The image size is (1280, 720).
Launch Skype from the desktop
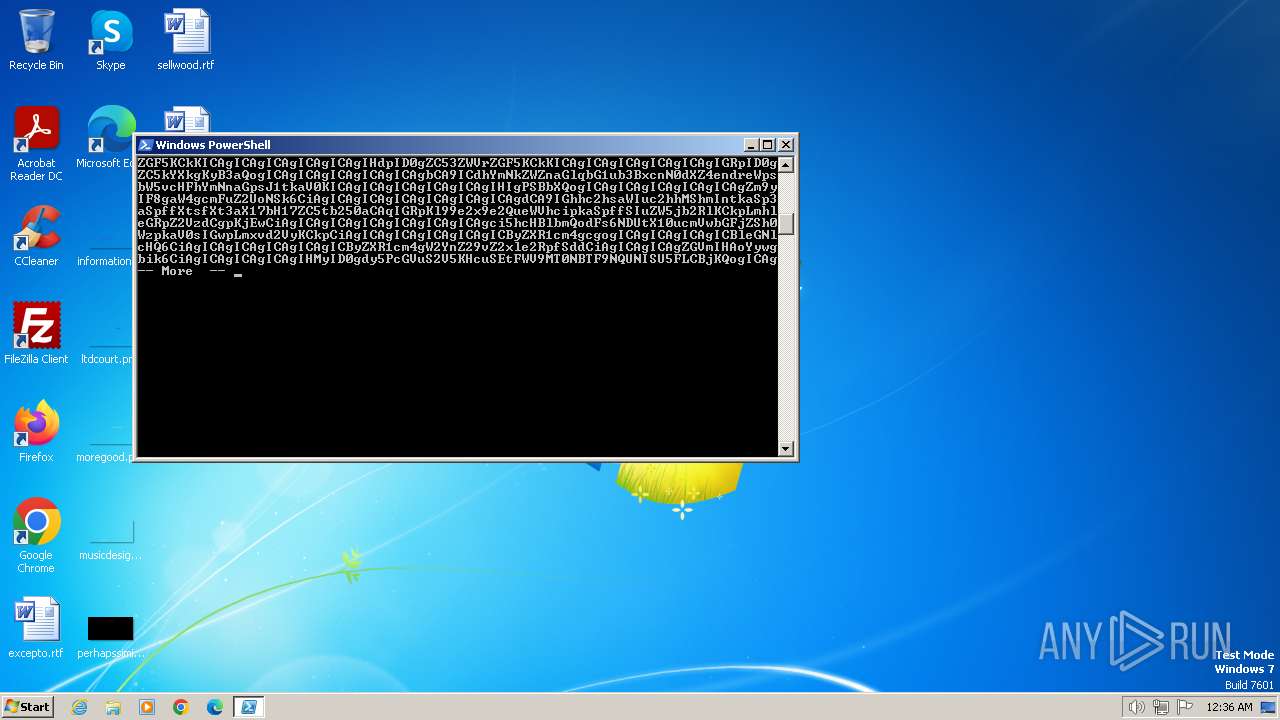pos(110,40)
